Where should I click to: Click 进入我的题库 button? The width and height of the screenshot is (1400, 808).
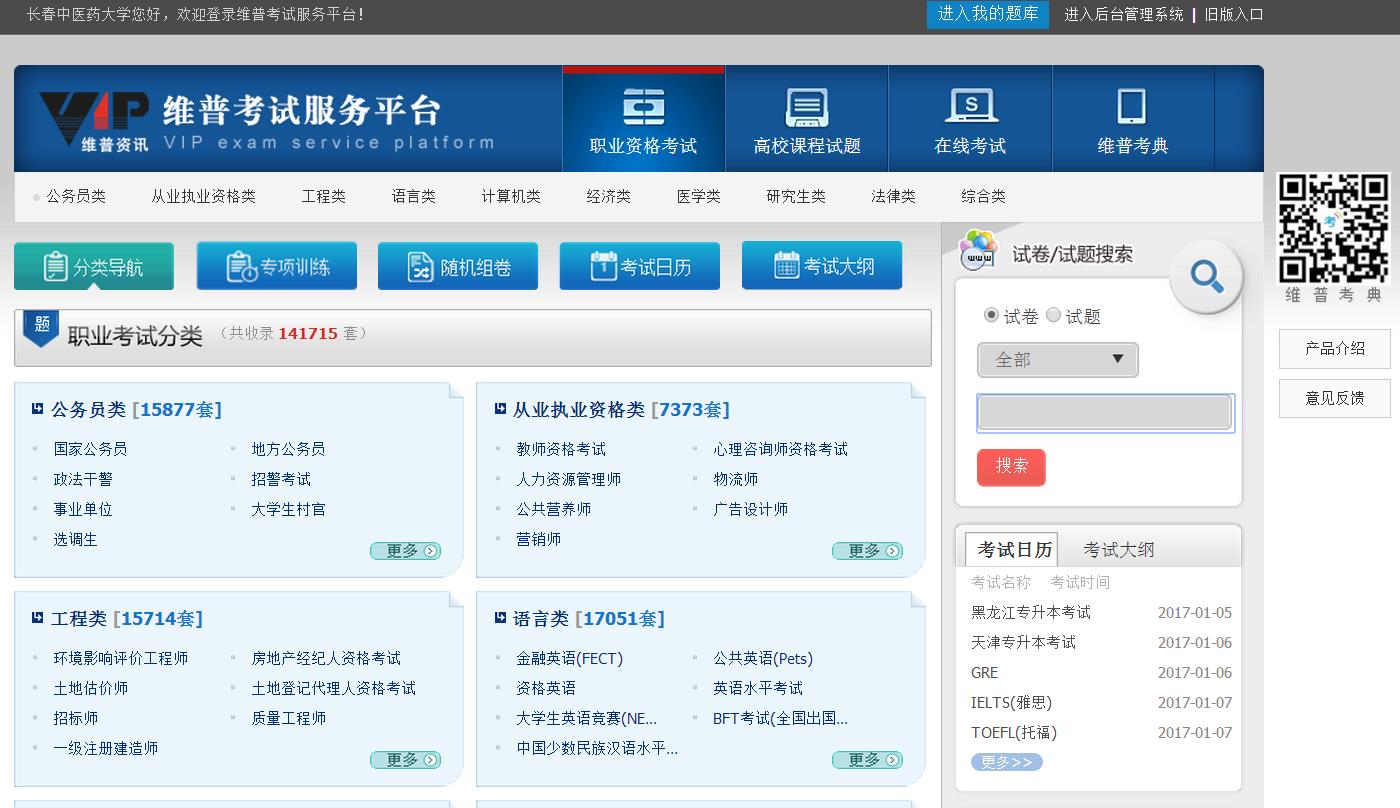tap(988, 14)
